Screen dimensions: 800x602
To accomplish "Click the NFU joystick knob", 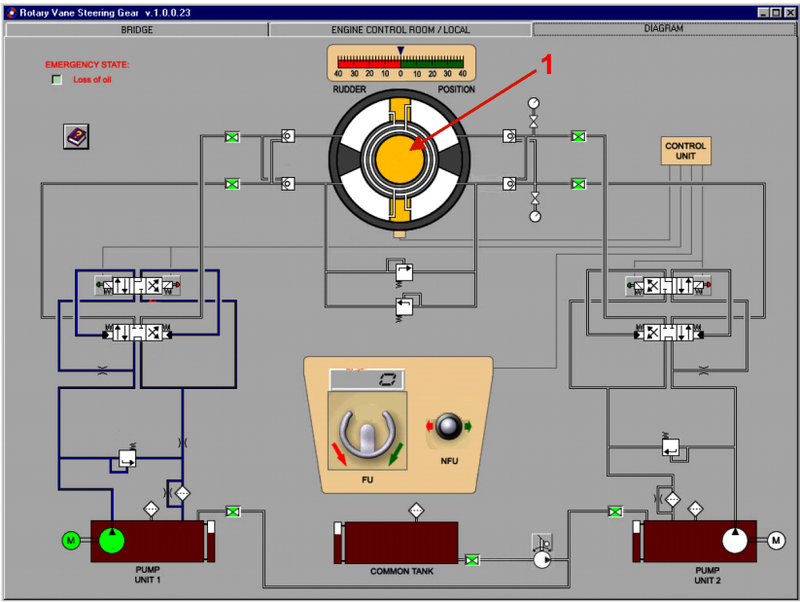I will (448, 427).
